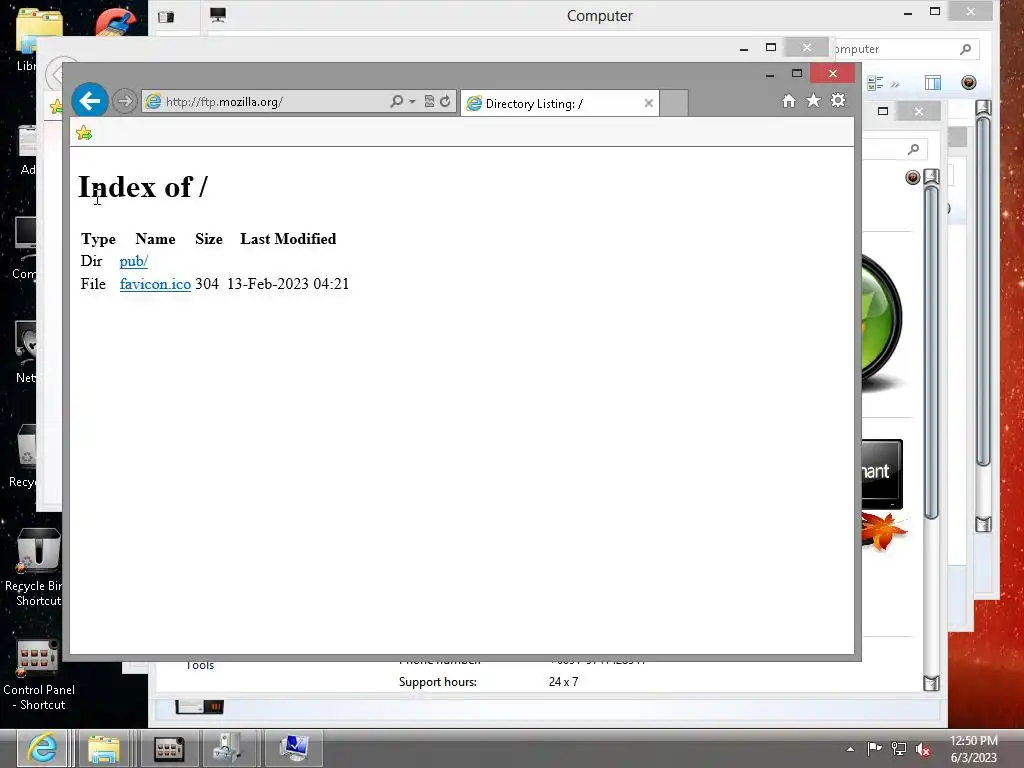Click the search box in Computer window
This screenshot has width=1024, height=768.
[x=904, y=49]
